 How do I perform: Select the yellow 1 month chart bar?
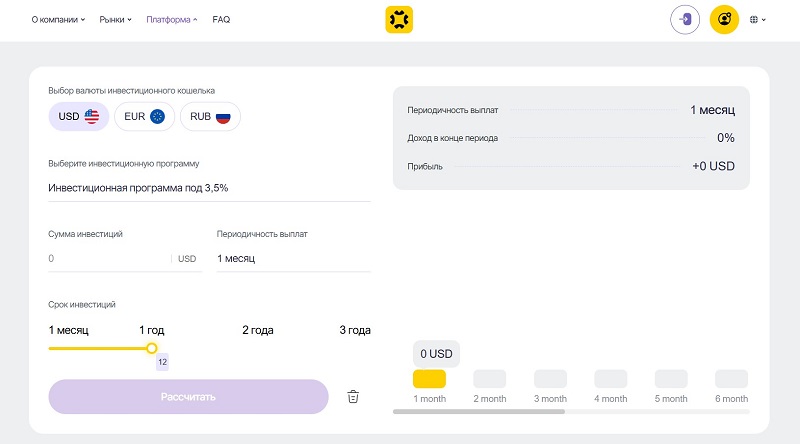click(429, 379)
